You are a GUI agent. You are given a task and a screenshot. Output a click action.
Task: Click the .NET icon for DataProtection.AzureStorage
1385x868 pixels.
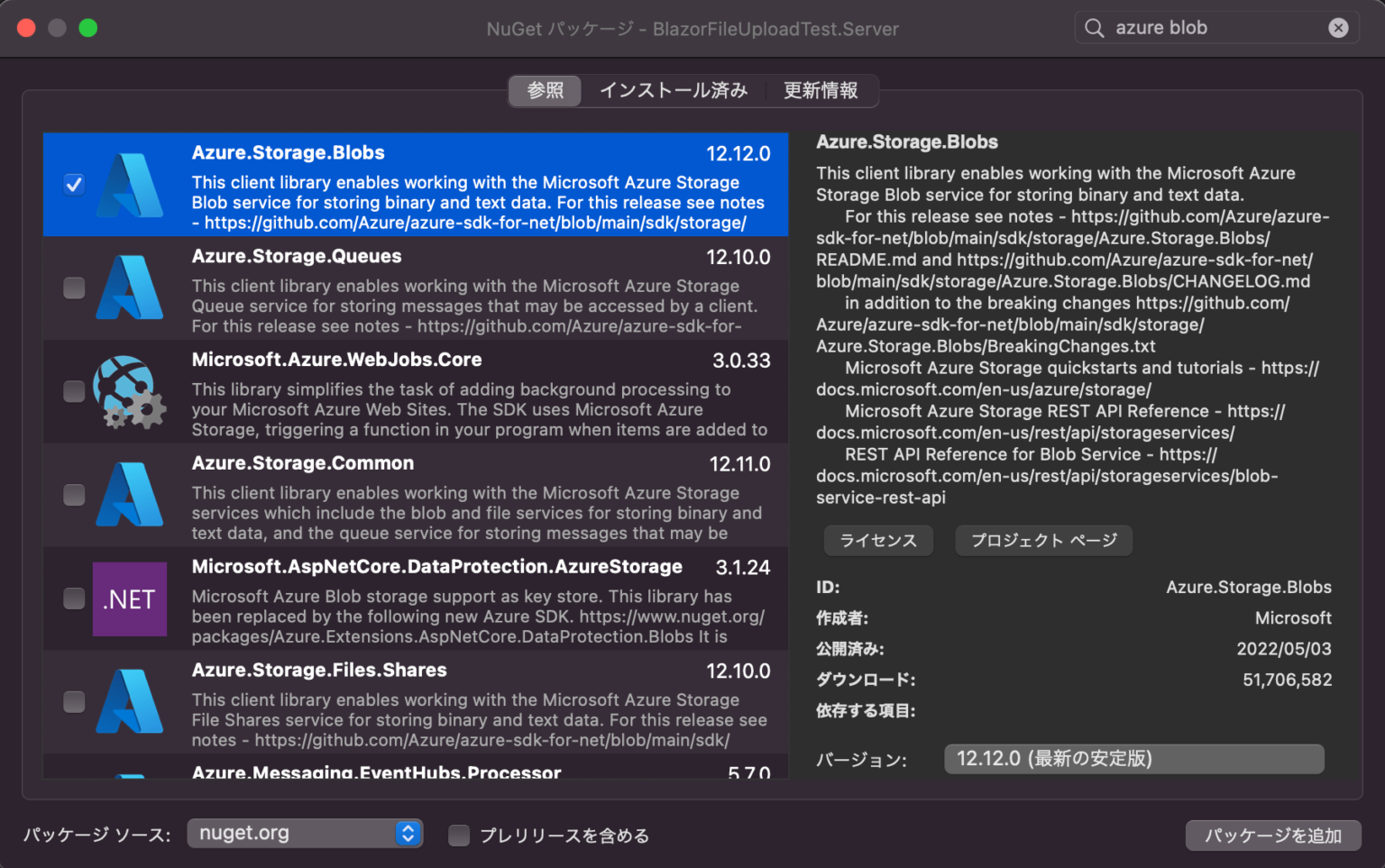(x=129, y=598)
